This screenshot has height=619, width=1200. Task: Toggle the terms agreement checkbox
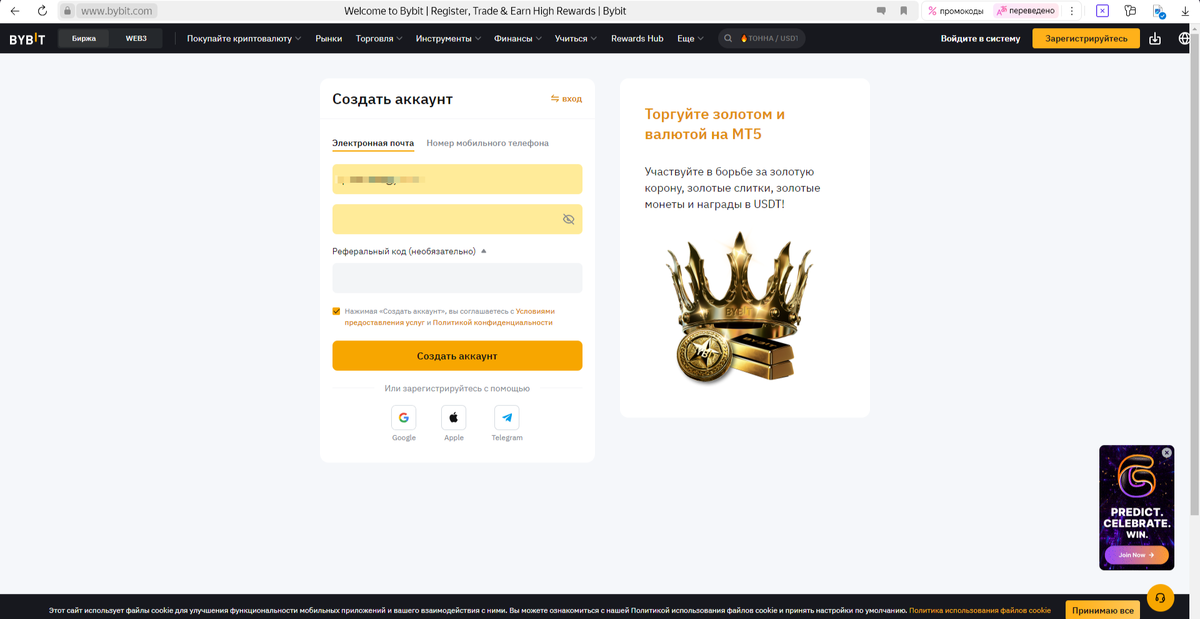tap(337, 311)
